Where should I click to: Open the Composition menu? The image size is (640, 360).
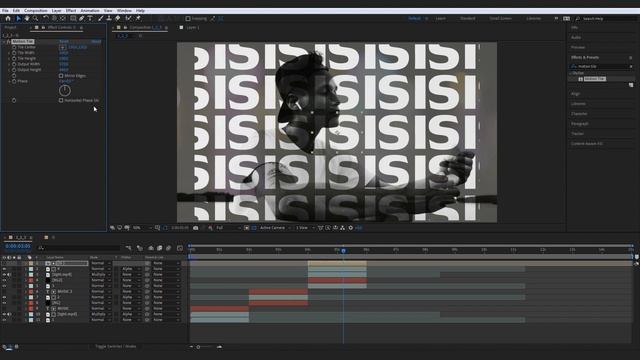pos(36,11)
